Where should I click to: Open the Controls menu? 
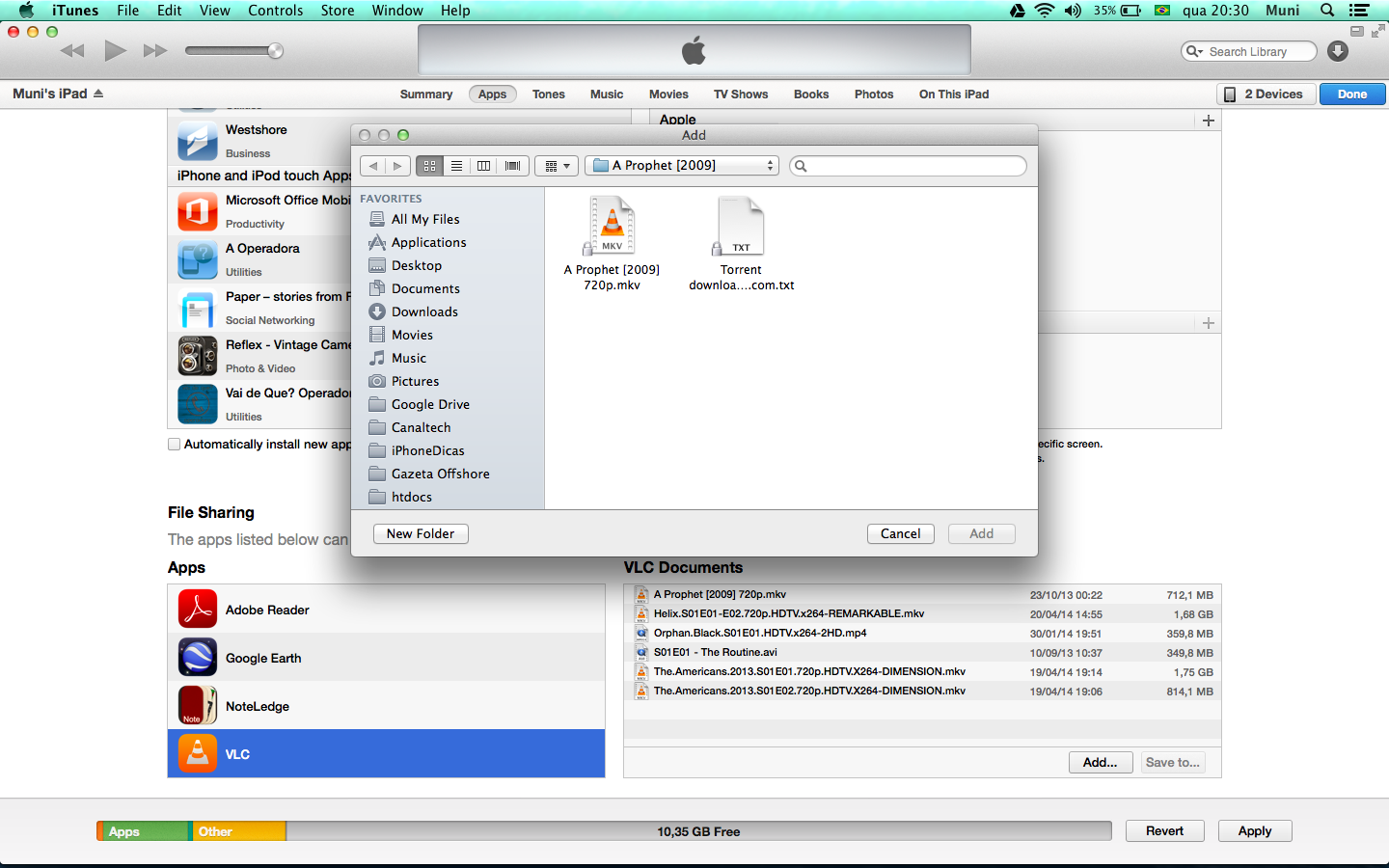click(276, 11)
